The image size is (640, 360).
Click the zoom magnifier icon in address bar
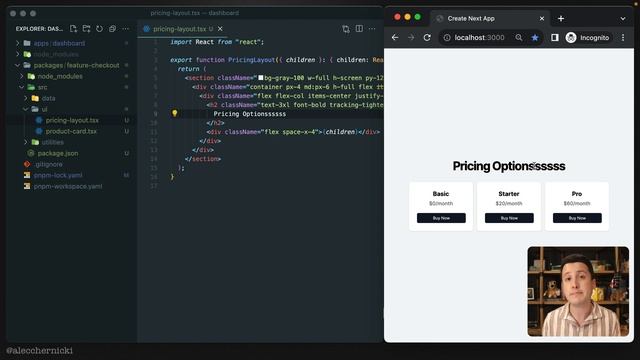519,38
